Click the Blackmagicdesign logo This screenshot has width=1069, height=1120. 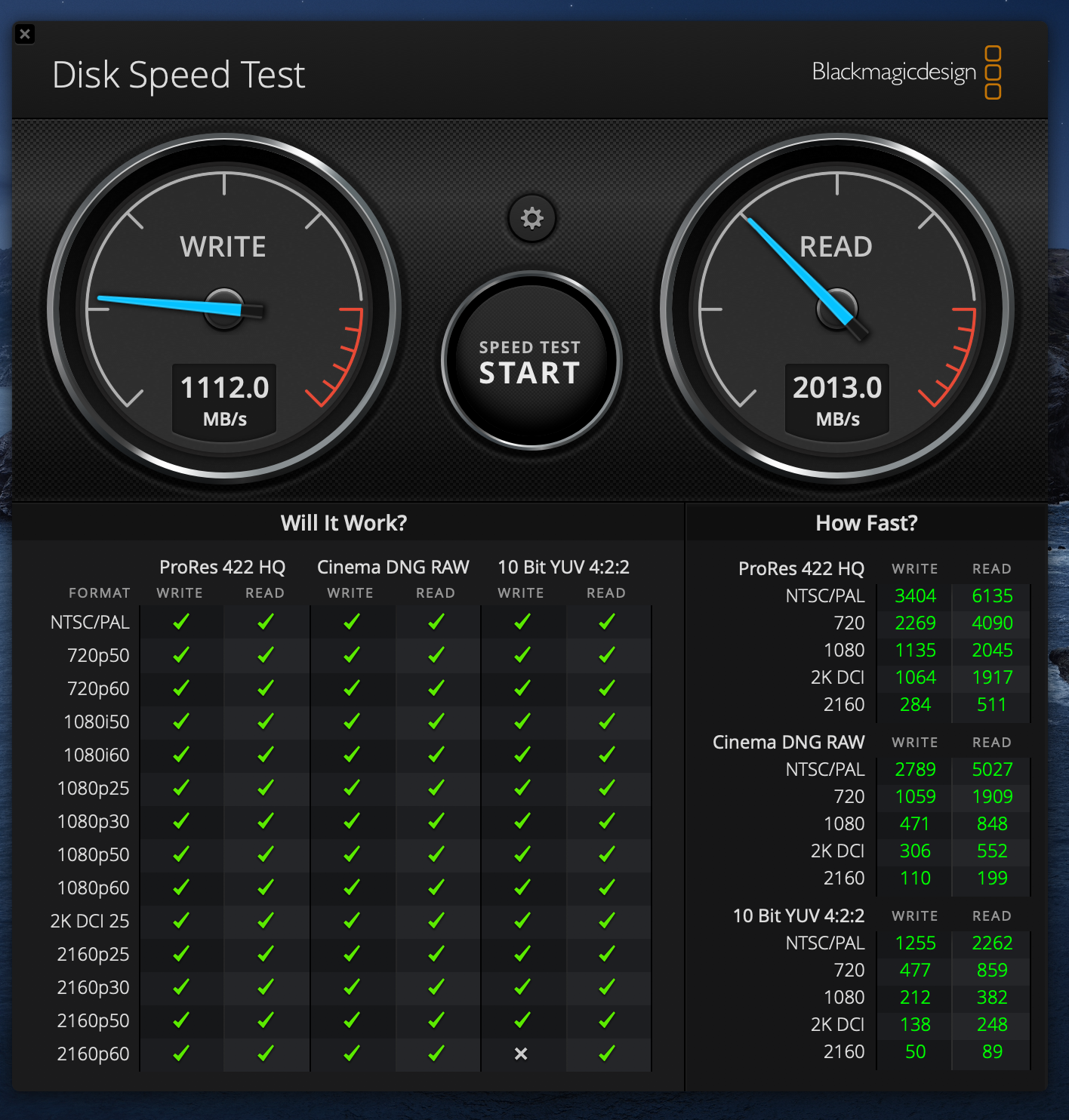coord(907,72)
